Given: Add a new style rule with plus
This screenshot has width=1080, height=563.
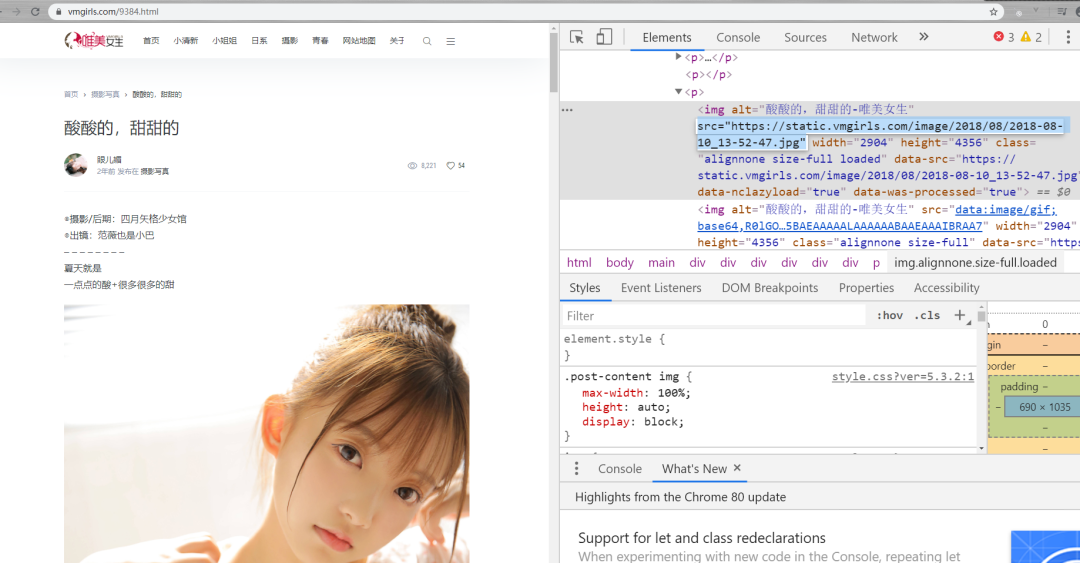Looking at the screenshot, I should pyautogui.click(x=959, y=316).
